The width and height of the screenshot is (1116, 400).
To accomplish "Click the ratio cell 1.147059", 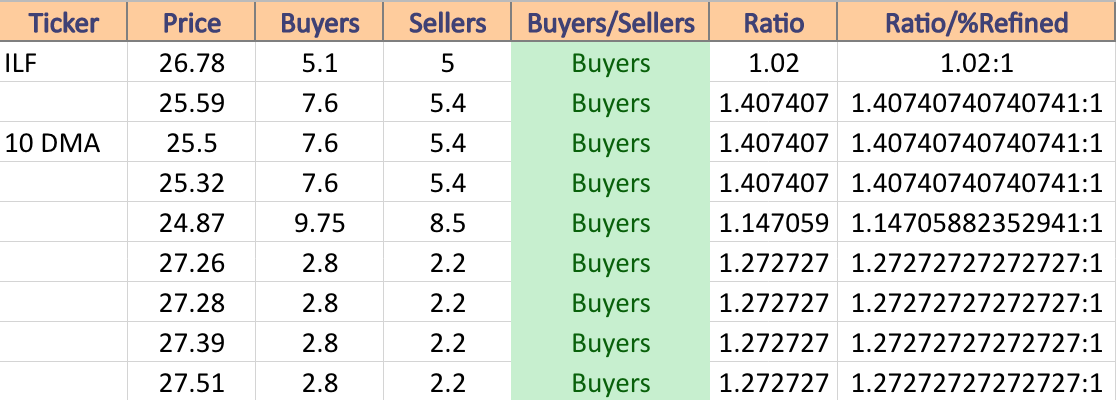I will click(774, 223).
